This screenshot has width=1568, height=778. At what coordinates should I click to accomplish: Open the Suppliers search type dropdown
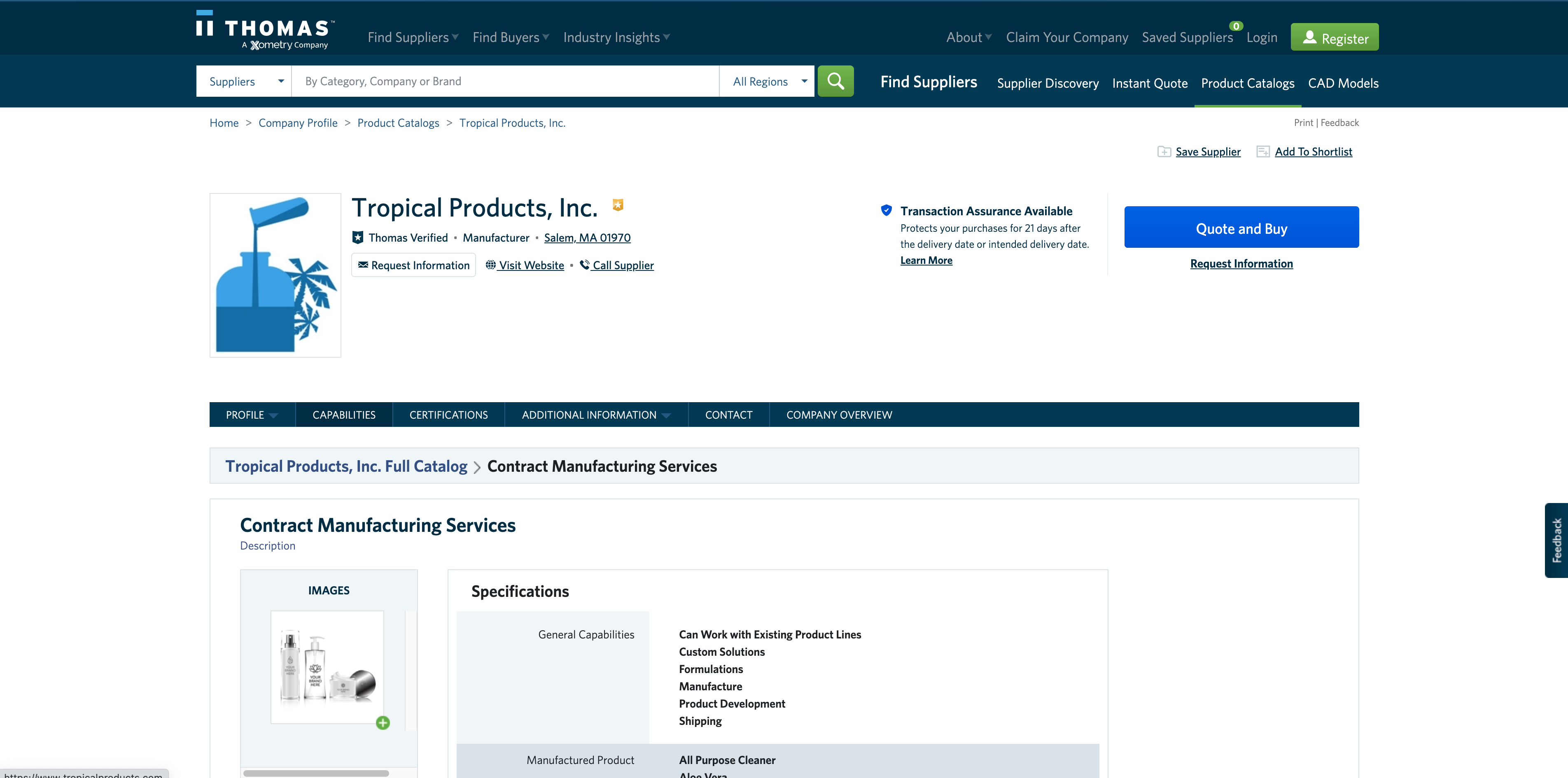244,81
